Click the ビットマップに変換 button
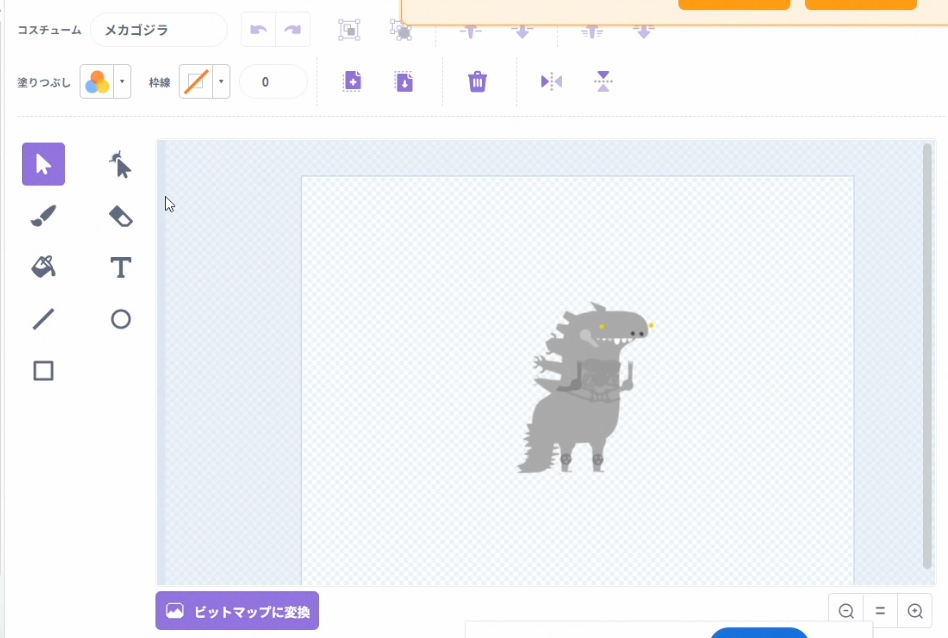The image size is (948, 638). 237,611
